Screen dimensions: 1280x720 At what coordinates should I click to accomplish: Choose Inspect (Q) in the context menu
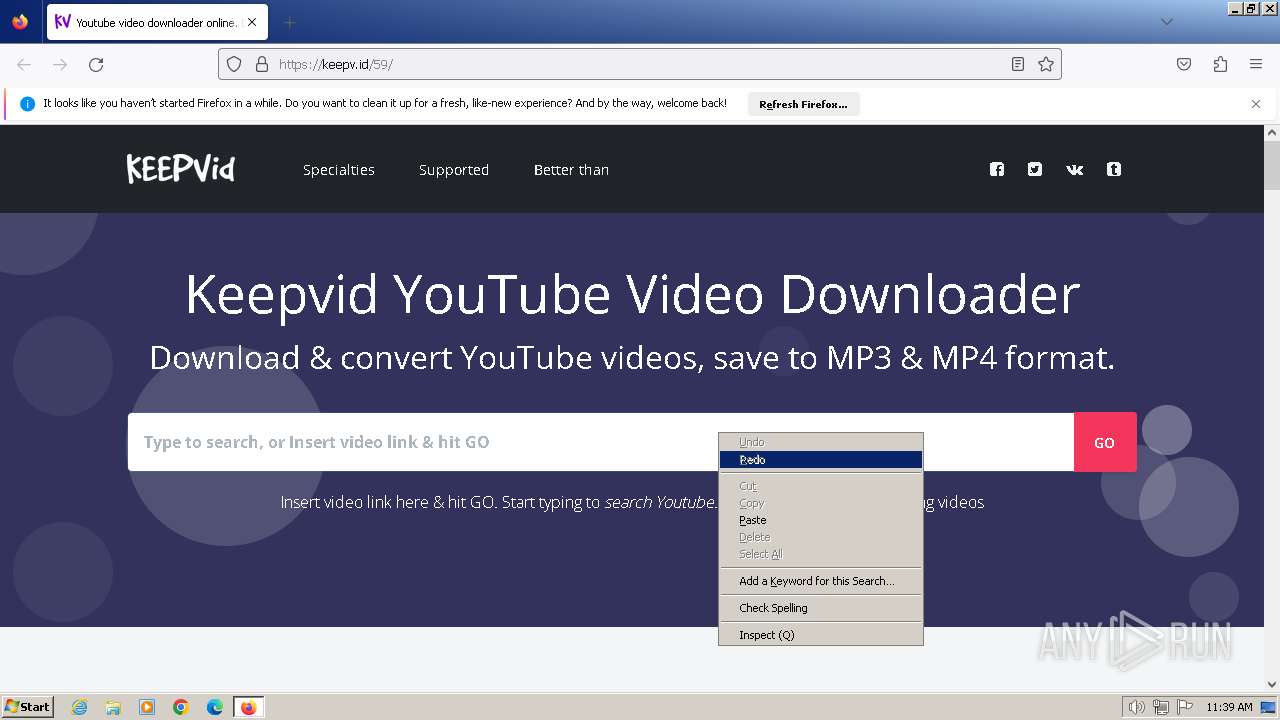coord(821,635)
